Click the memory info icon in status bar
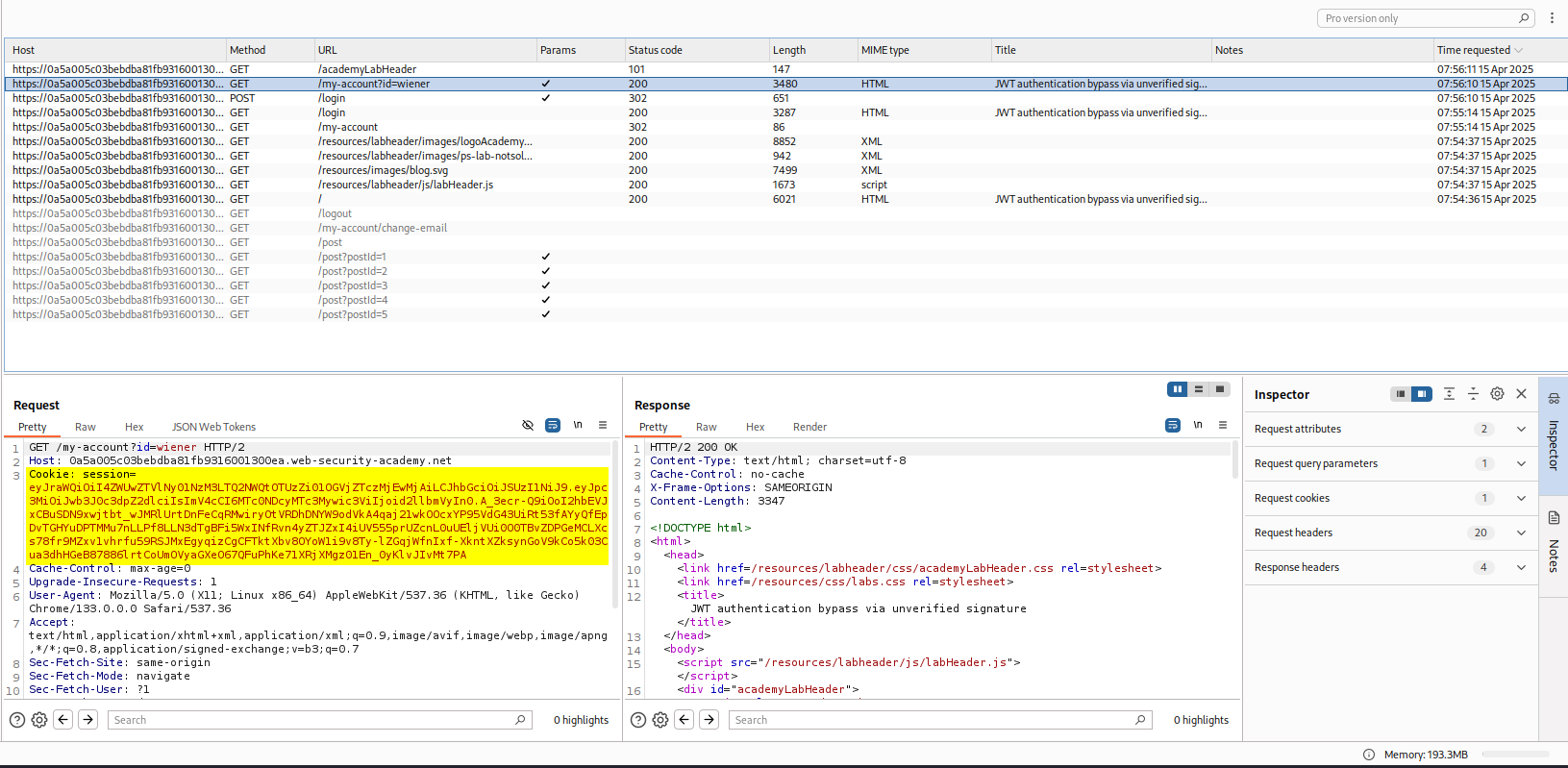The height and width of the screenshot is (768, 1568). (1369, 755)
